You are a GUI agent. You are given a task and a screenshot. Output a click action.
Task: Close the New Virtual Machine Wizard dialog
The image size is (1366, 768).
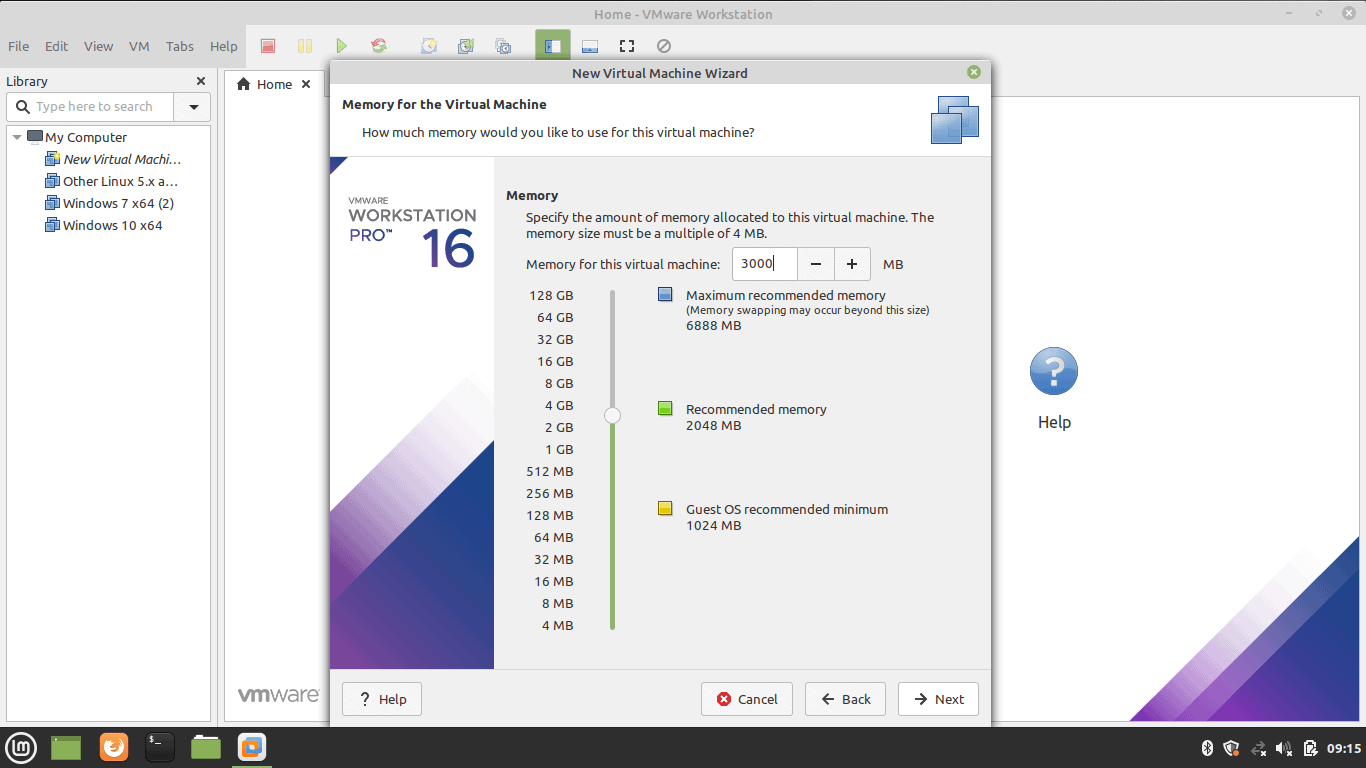click(974, 72)
